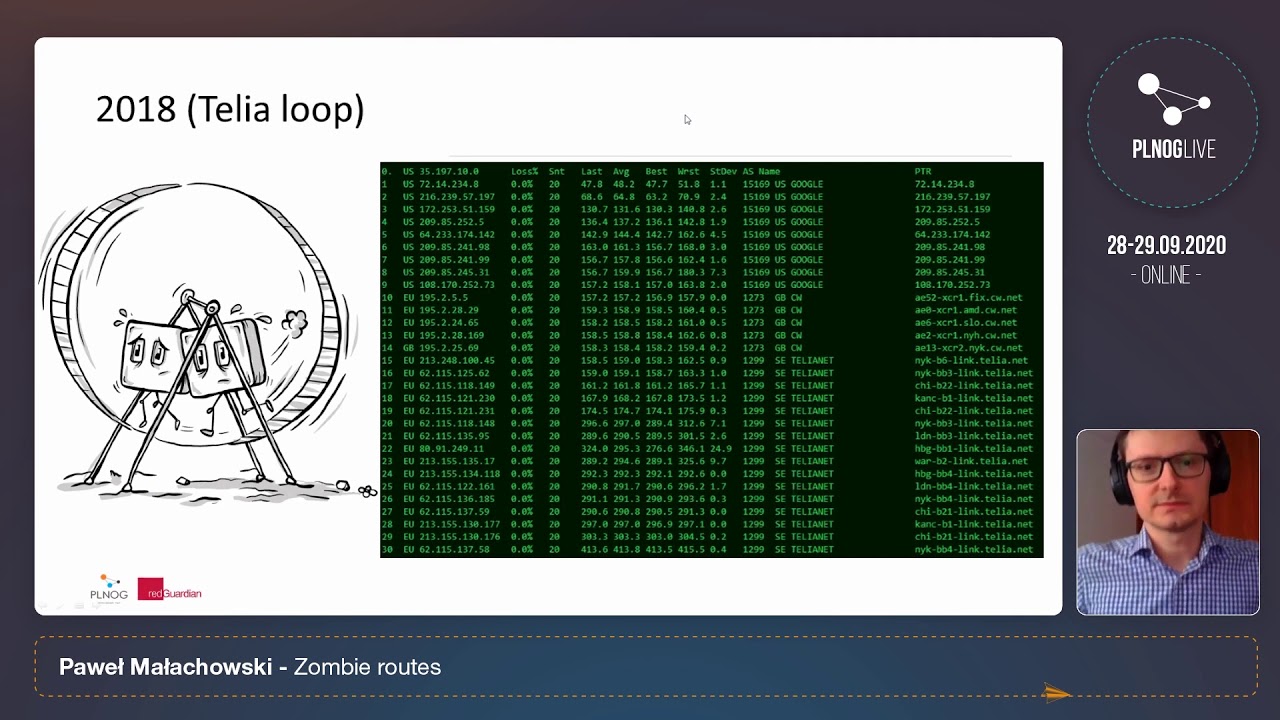
Task: Click PTR name "hbg-bb1-link.telia.net"
Action: [974, 449]
